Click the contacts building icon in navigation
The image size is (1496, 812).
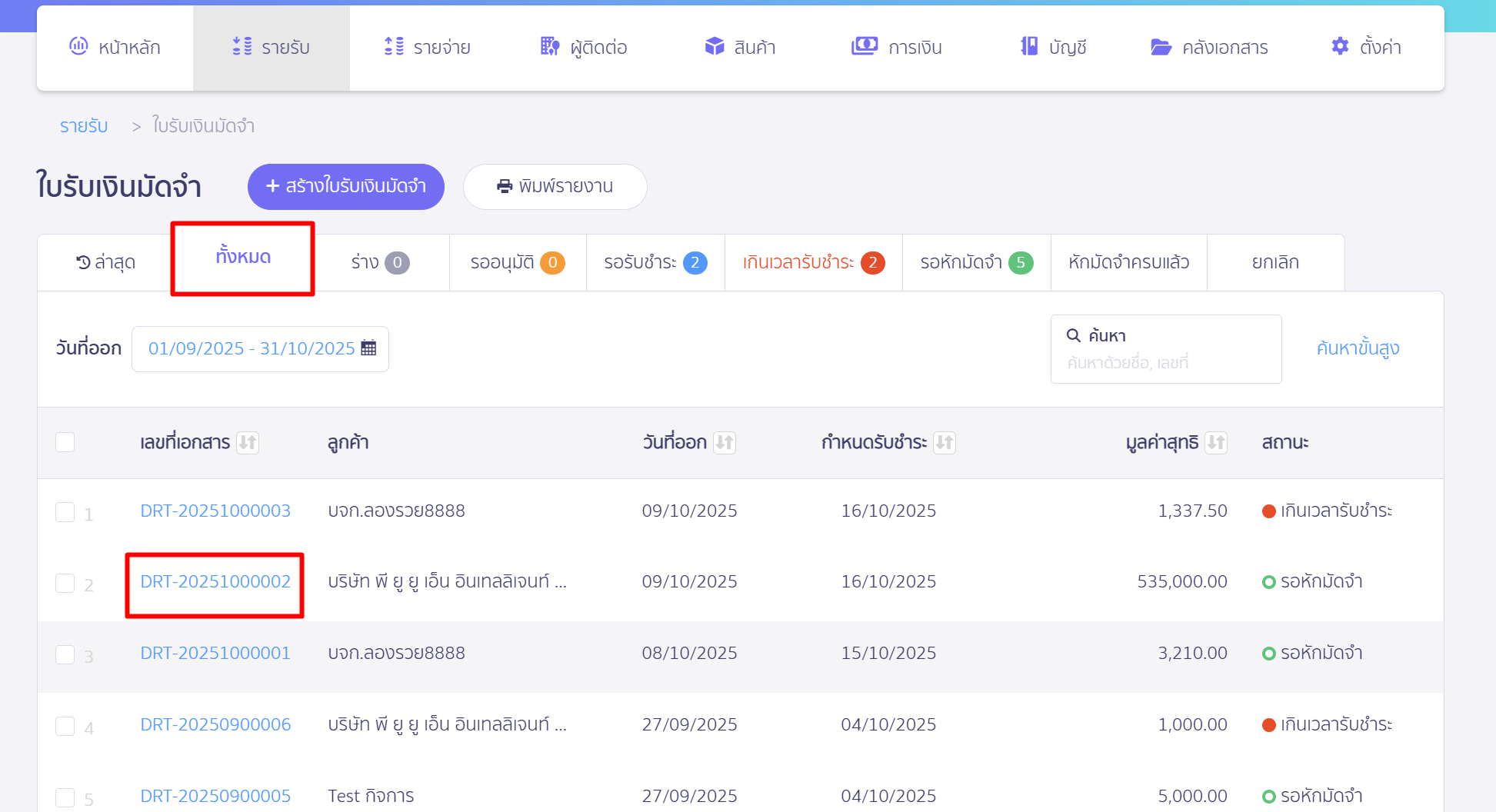tap(549, 47)
